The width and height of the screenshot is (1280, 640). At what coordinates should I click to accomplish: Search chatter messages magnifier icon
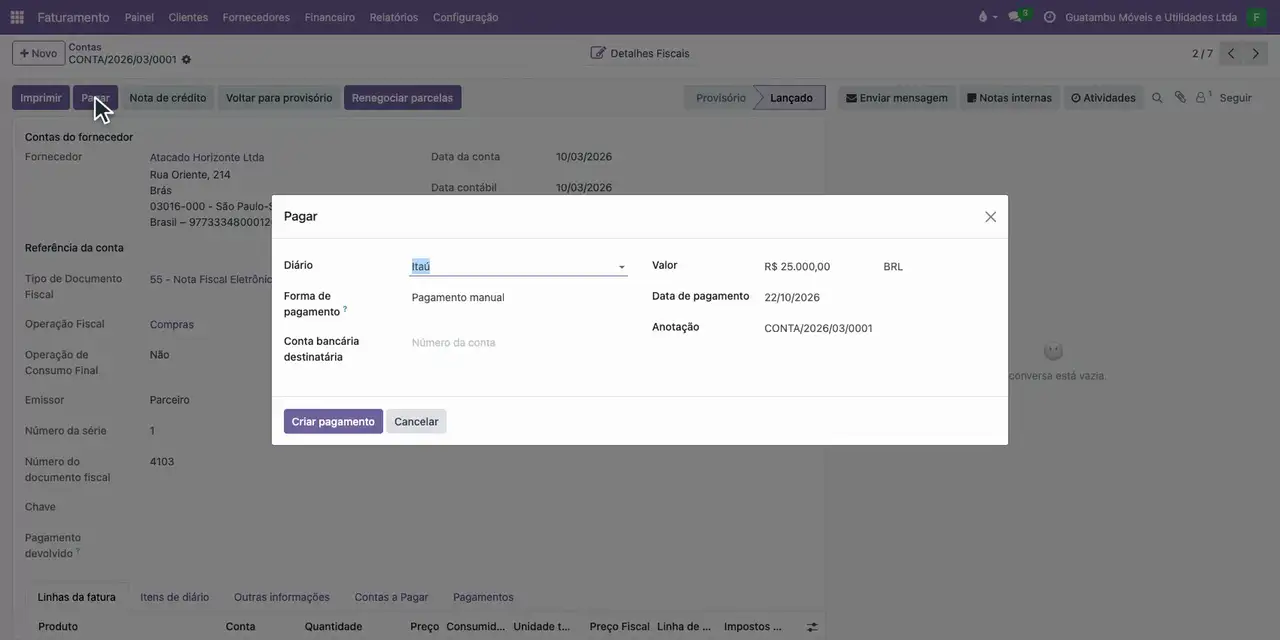pos(1157,98)
